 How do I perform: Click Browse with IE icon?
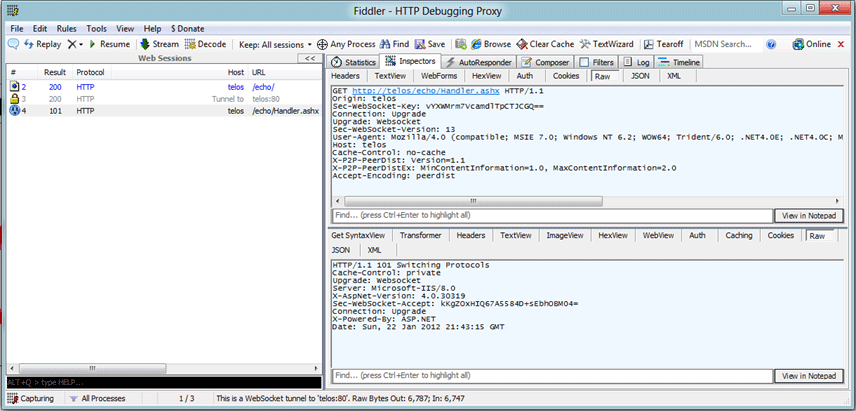click(491, 44)
